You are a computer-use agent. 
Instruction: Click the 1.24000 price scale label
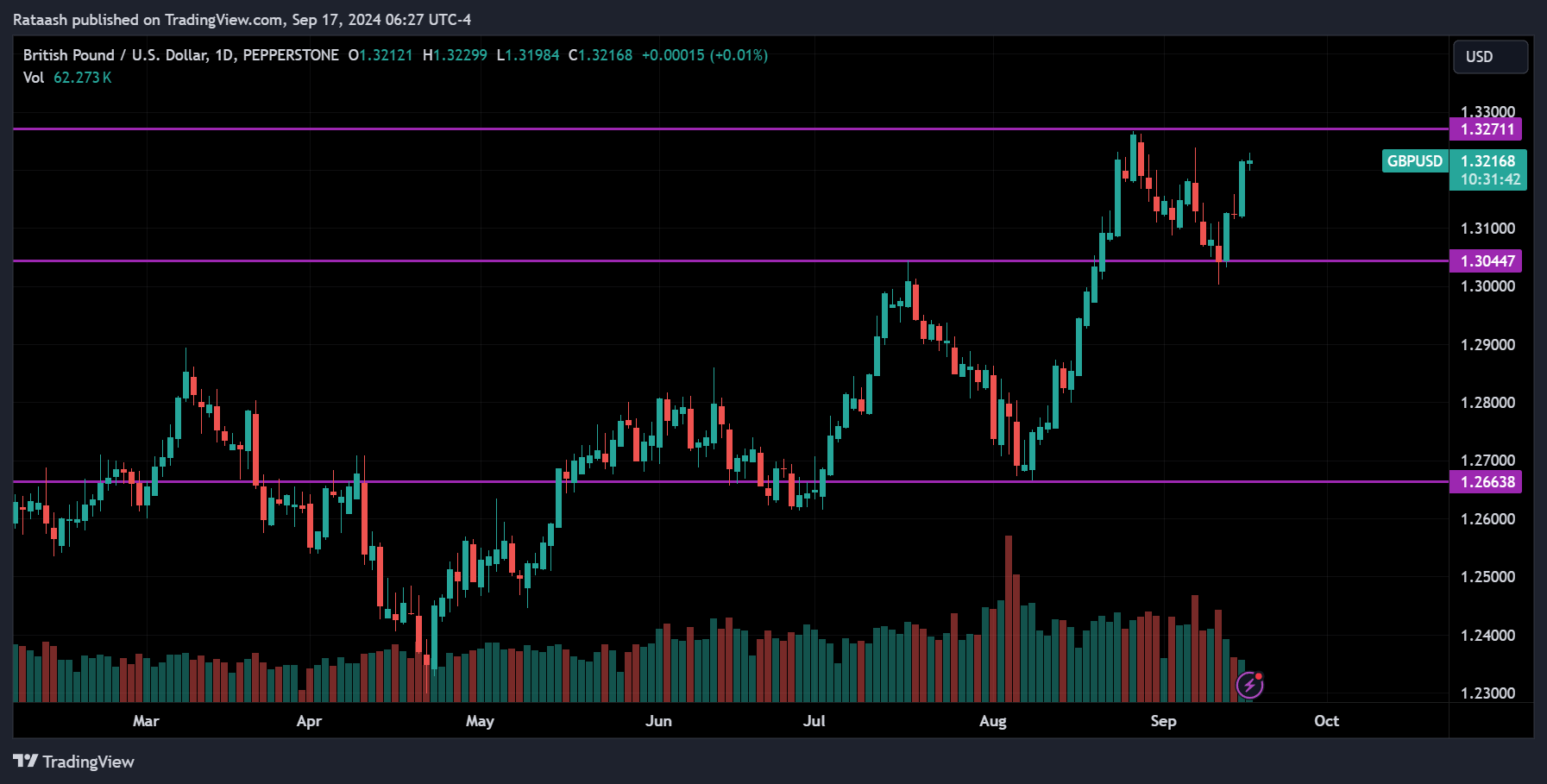pos(1487,636)
